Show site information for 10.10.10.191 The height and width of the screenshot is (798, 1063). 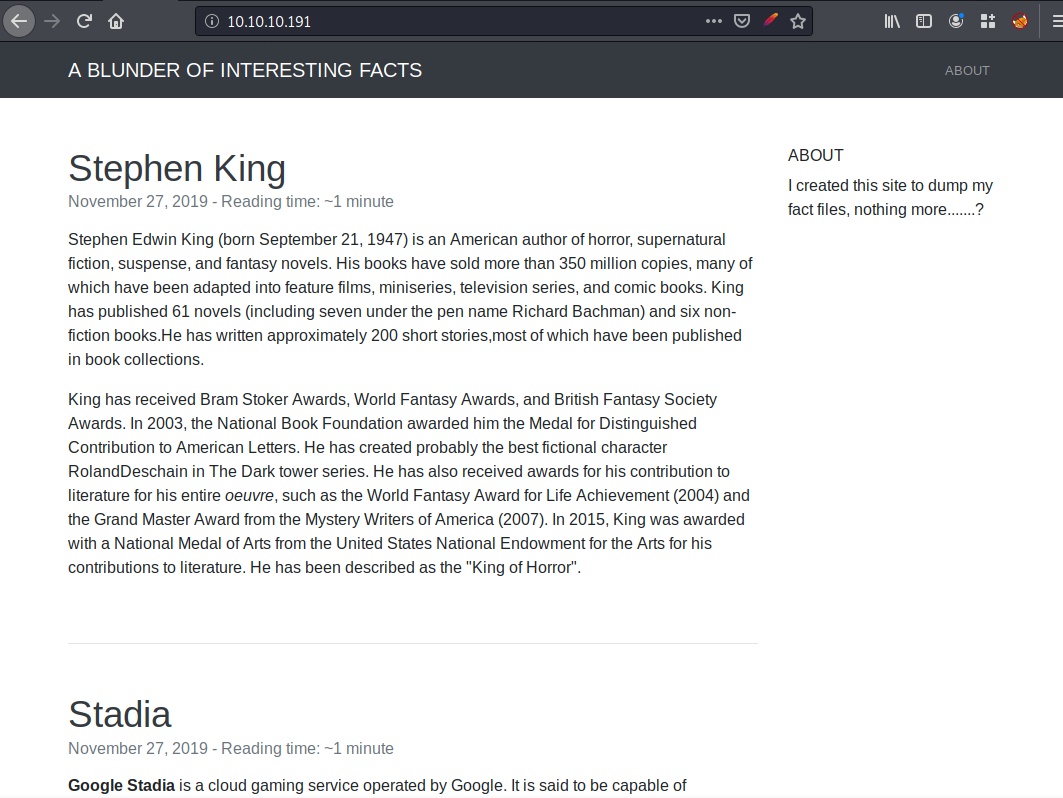click(x=211, y=21)
